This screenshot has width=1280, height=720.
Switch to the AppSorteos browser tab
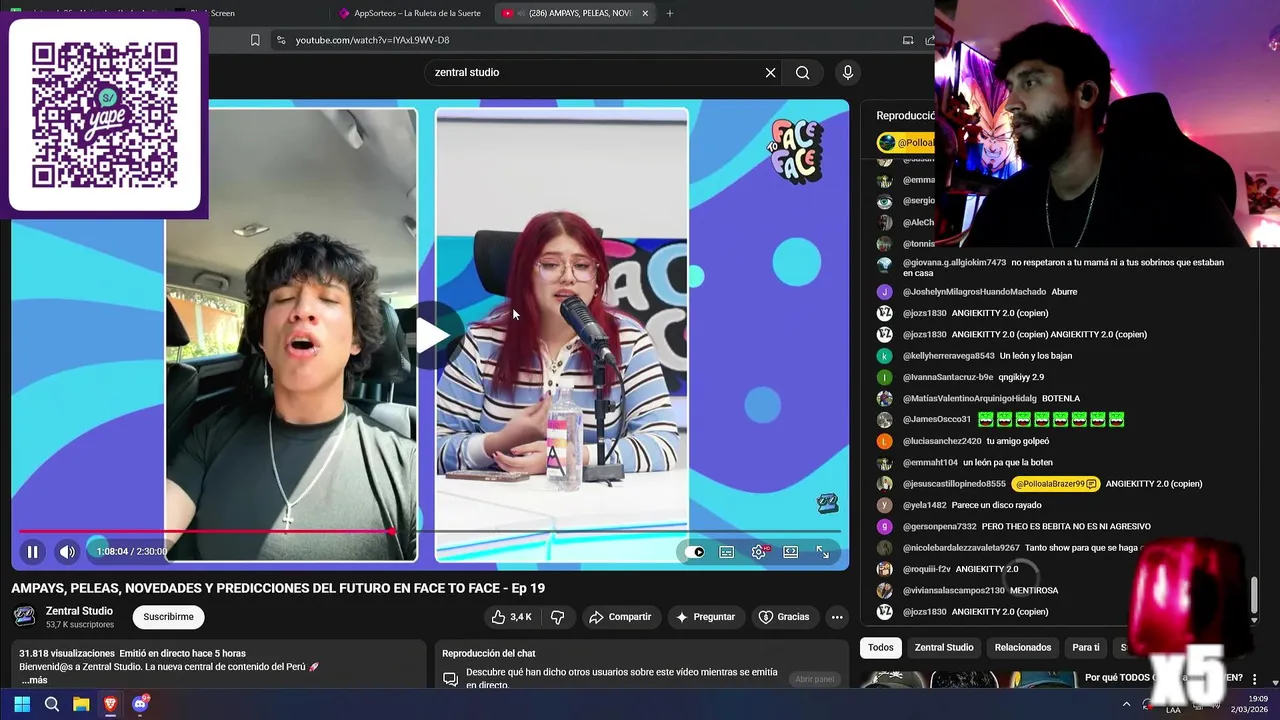tap(410, 13)
